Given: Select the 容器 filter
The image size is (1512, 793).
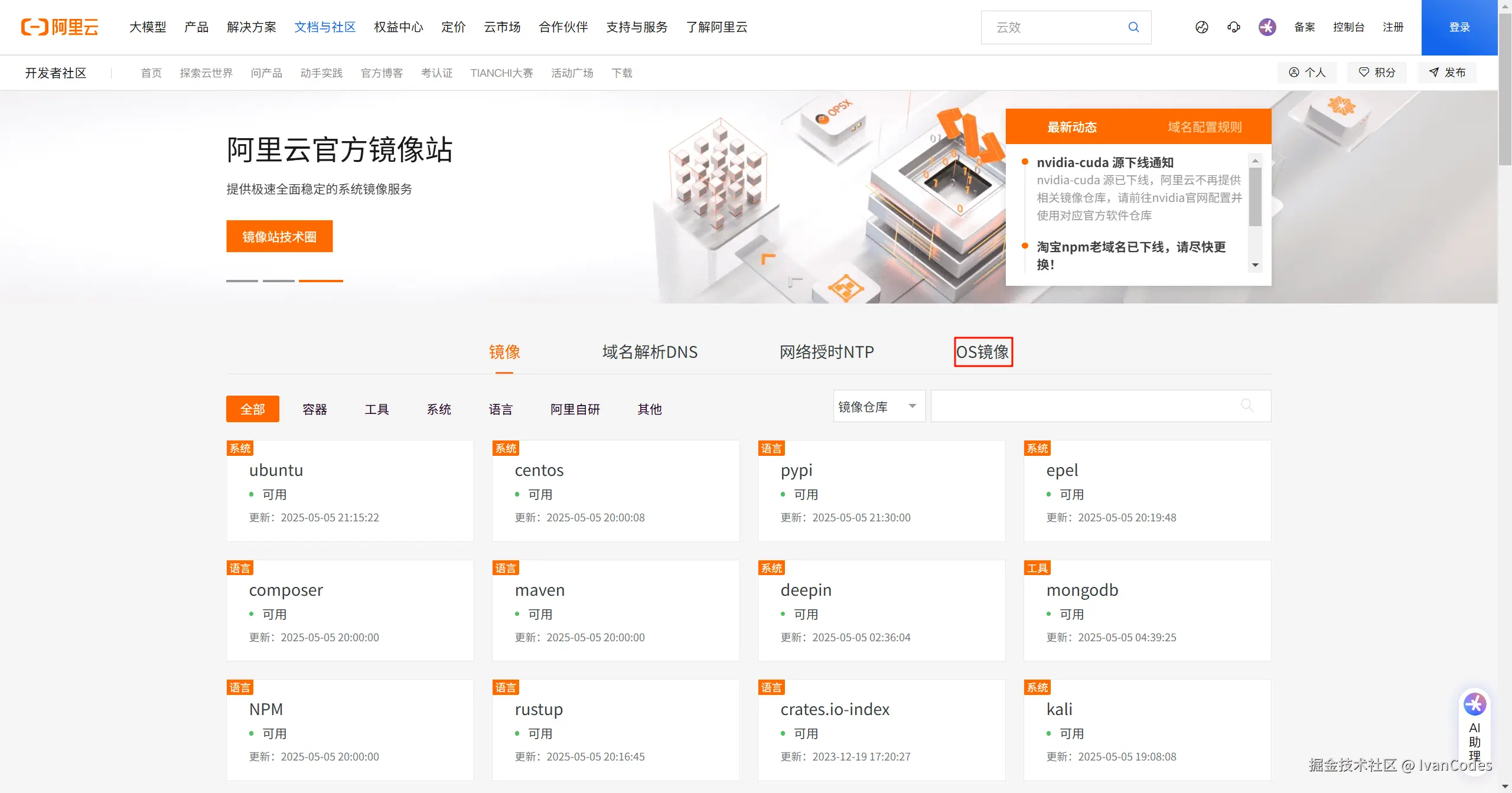Looking at the screenshot, I should coord(314,409).
